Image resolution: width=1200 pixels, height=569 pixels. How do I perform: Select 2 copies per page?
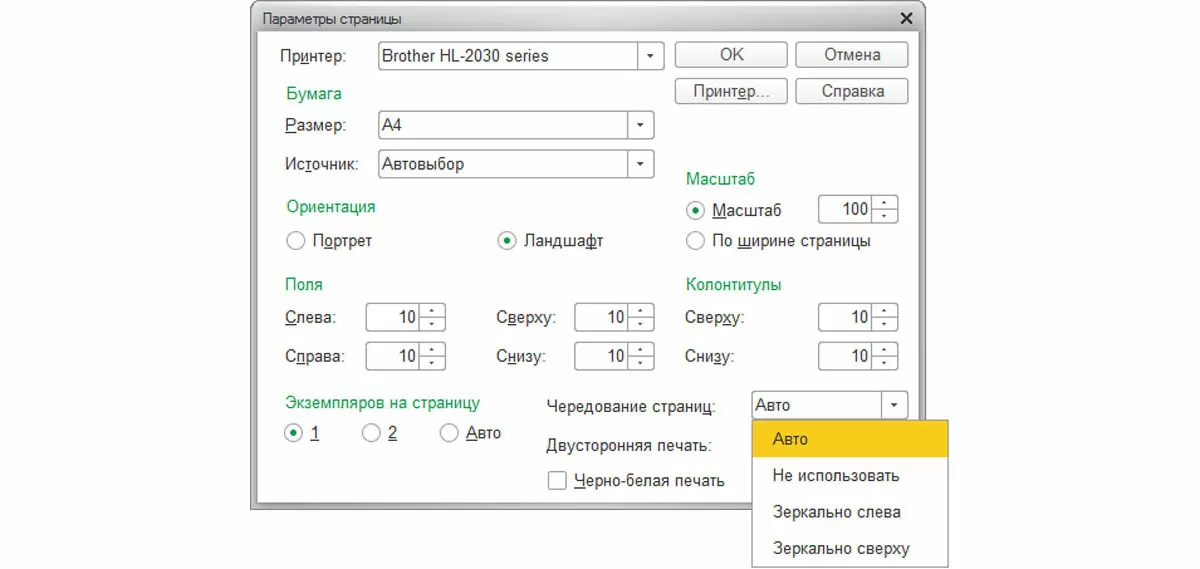[x=370, y=433]
